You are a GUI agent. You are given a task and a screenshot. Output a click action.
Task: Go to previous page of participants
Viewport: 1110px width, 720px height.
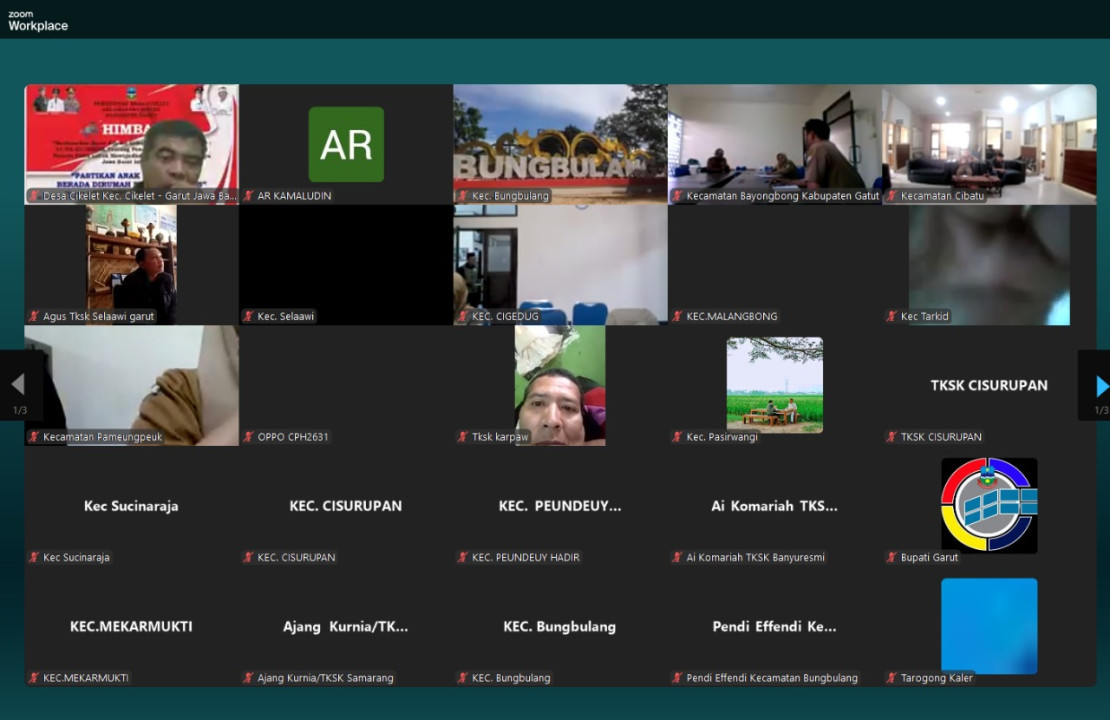coord(17,386)
